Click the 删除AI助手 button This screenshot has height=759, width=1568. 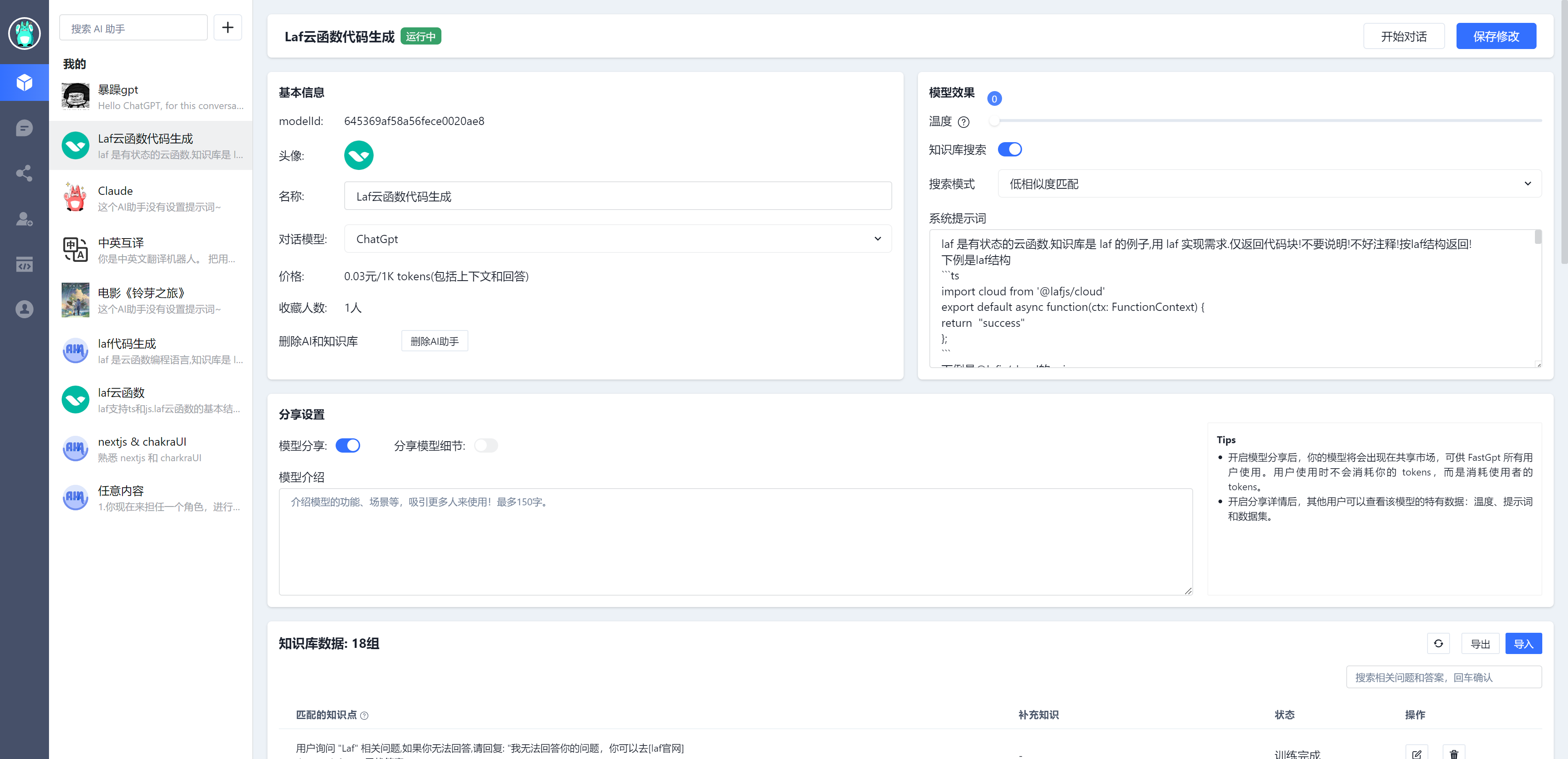tap(434, 341)
